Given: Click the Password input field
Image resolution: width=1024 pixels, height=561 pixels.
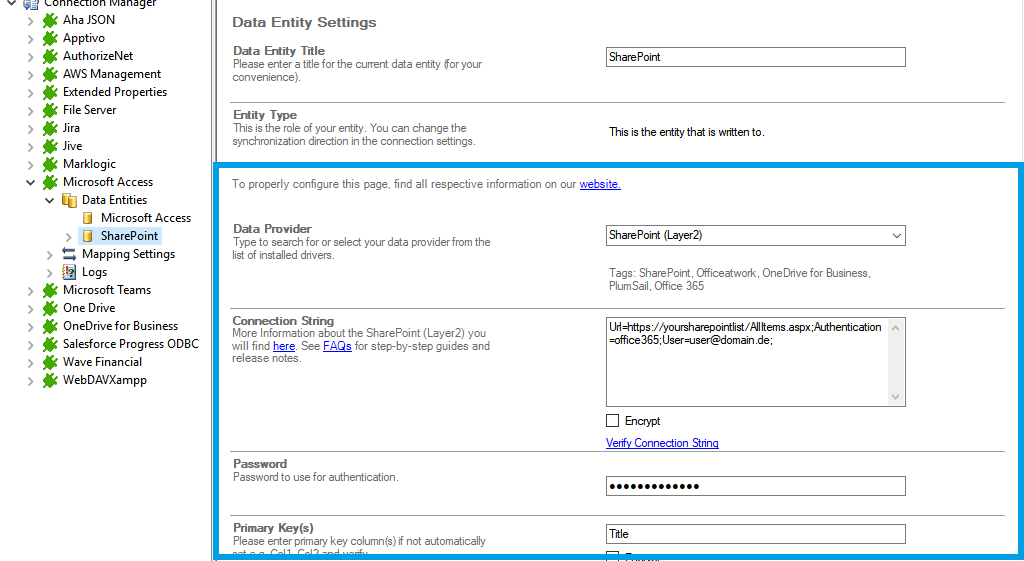Looking at the screenshot, I should (755, 486).
